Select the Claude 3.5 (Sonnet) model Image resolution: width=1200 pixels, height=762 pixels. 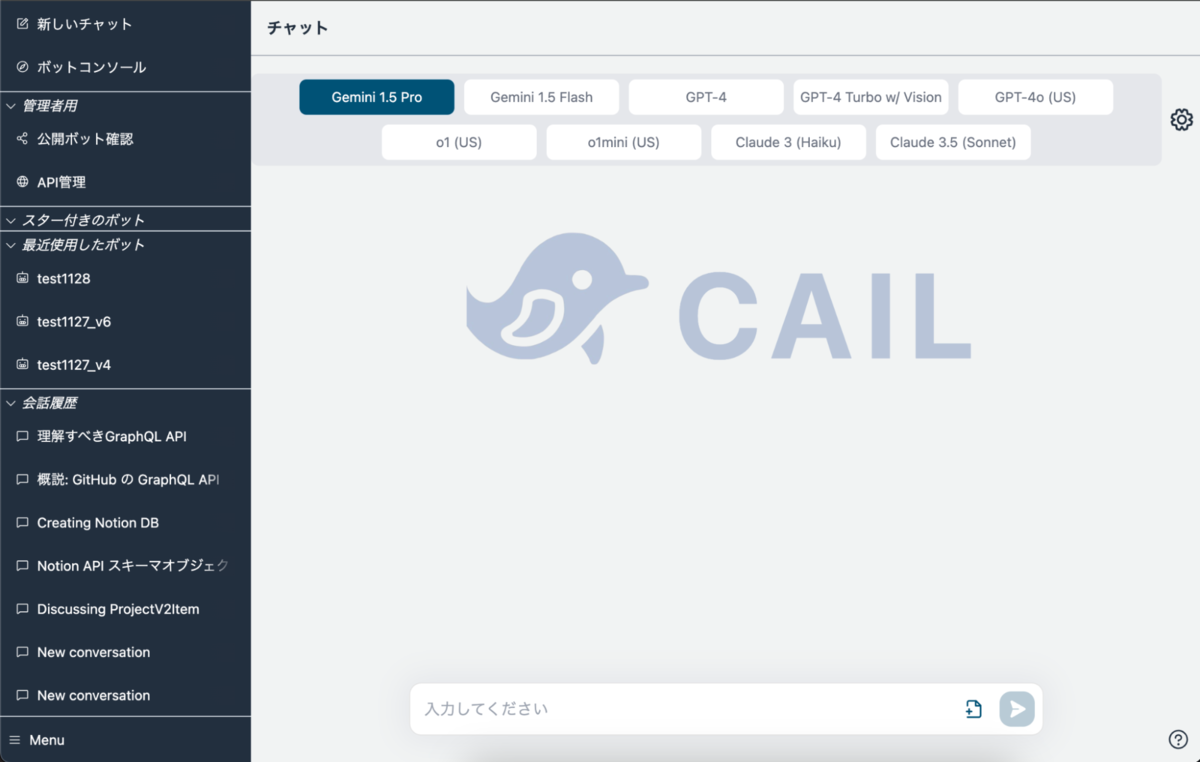tap(953, 142)
